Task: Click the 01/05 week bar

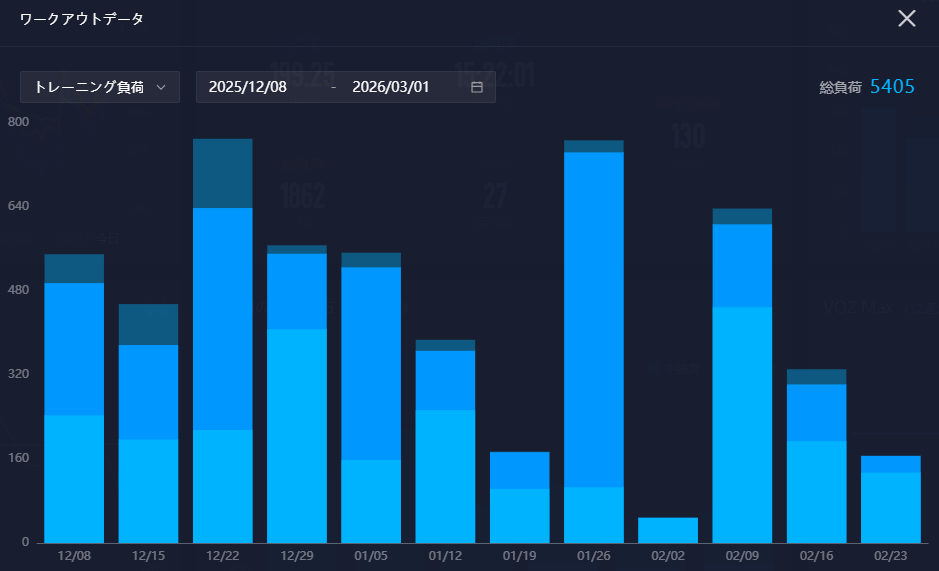Action: [x=371, y=400]
